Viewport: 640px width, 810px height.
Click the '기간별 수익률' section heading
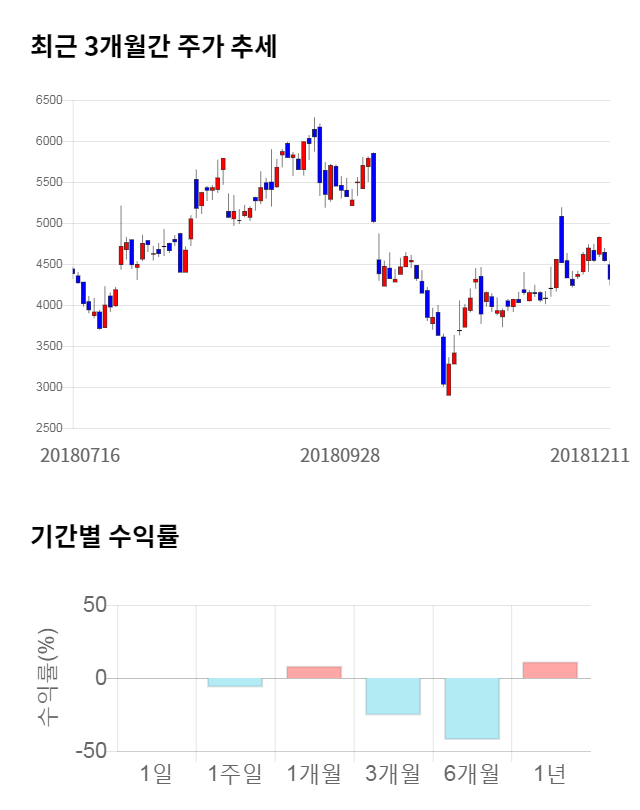(x=104, y=536)
